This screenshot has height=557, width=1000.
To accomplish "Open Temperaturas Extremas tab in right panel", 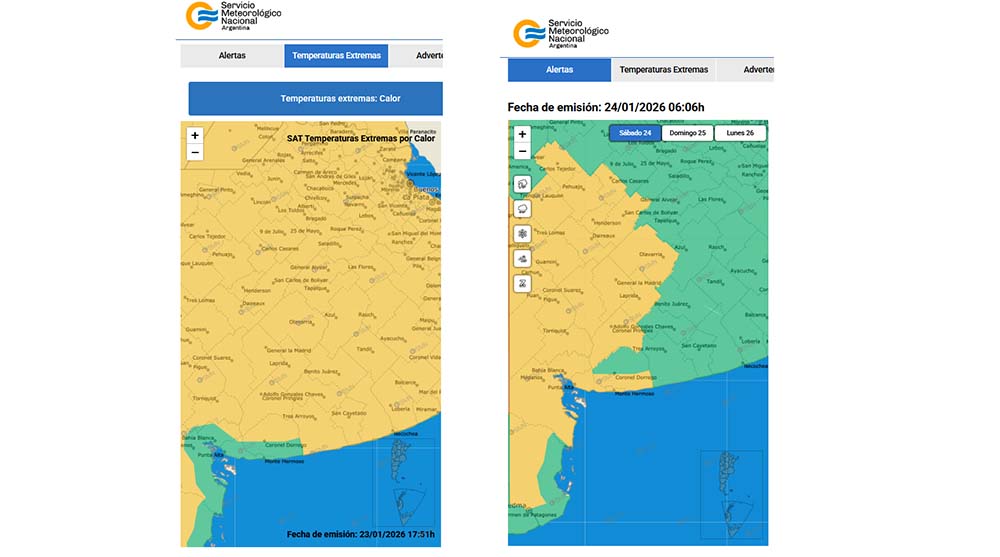I will pyautogui.click(x=663, y=70).
